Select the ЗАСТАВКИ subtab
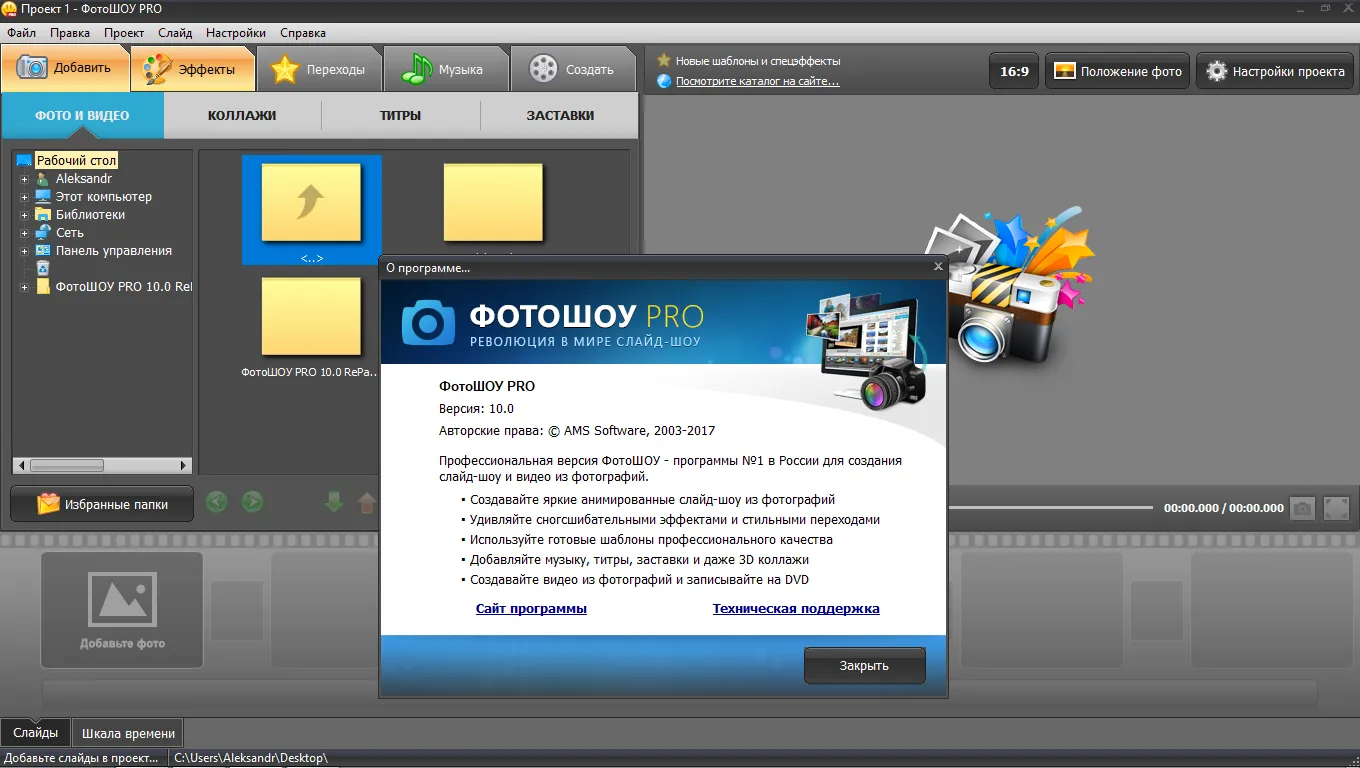 [560, 115]
